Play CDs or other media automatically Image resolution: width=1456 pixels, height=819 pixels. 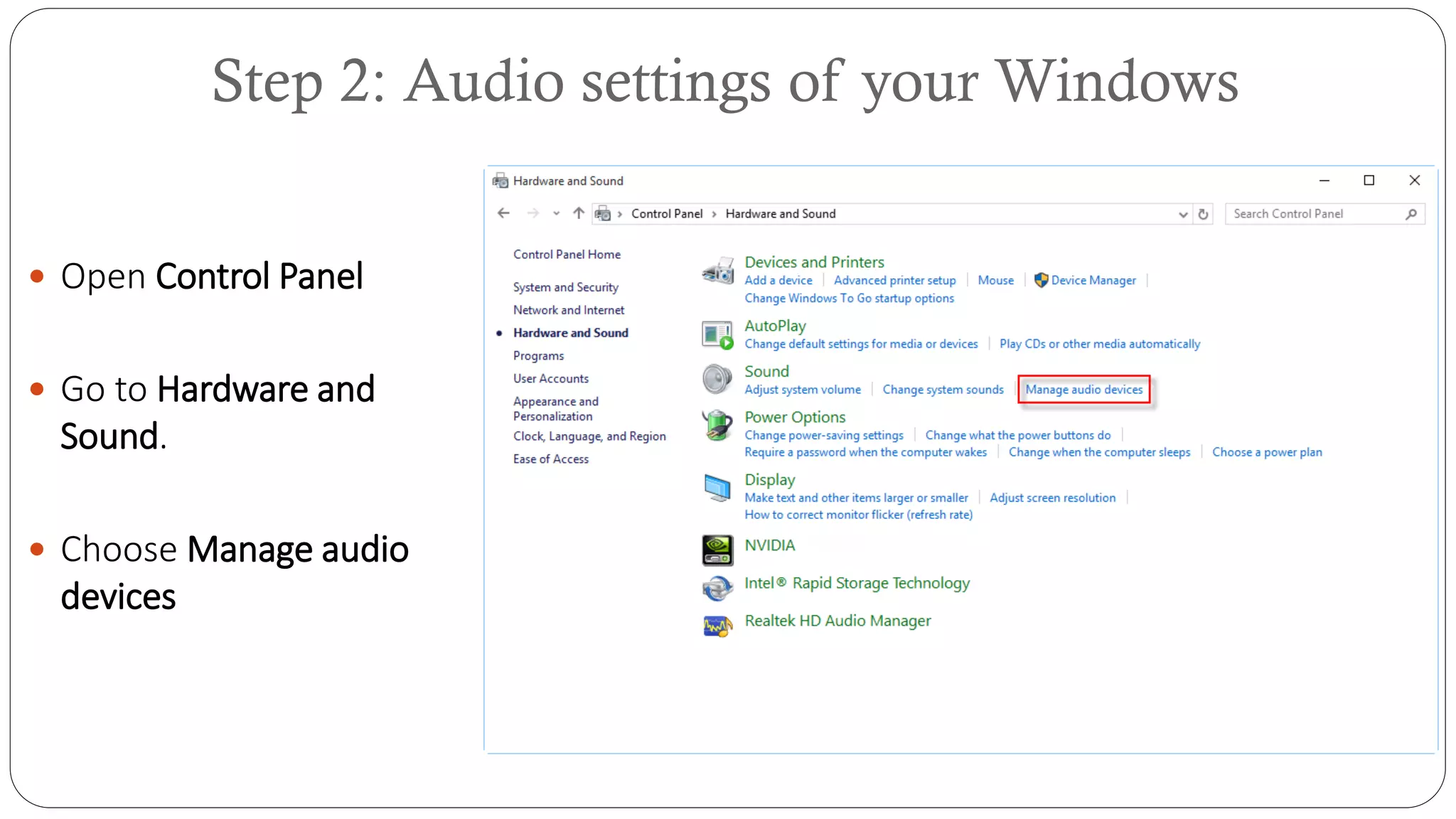click(1099, 344)
